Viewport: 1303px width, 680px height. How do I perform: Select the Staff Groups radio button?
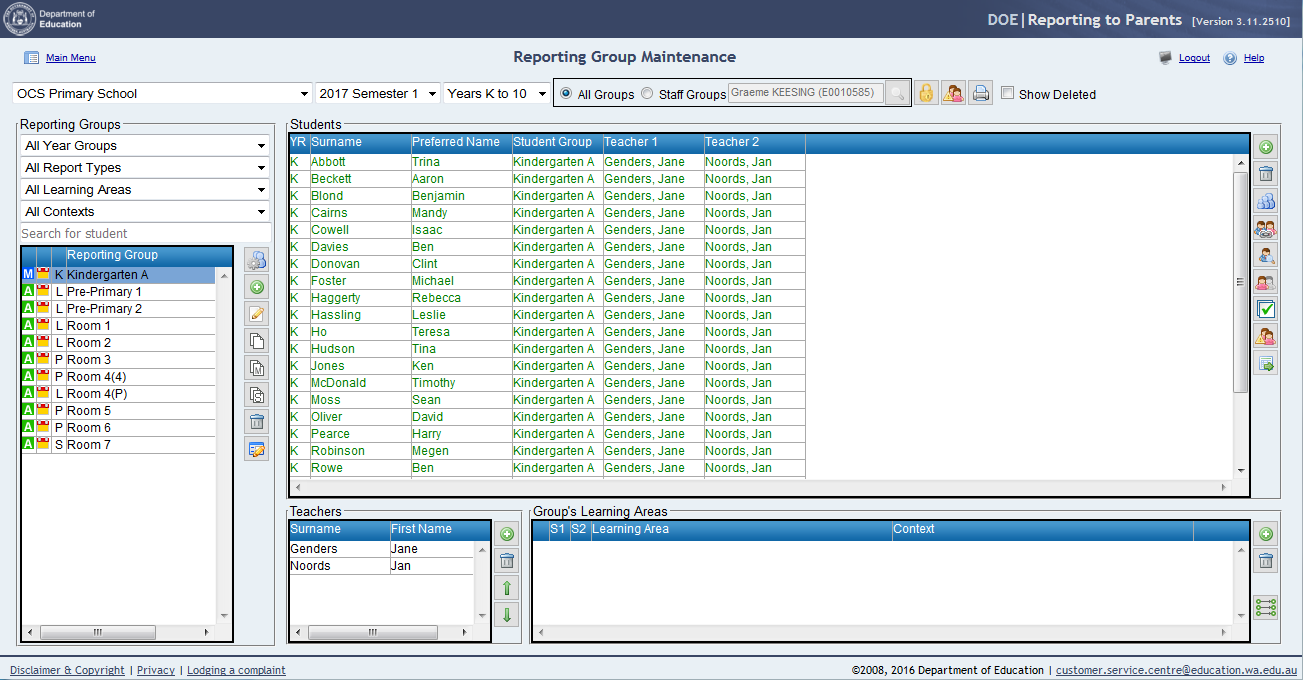(647, 93)
